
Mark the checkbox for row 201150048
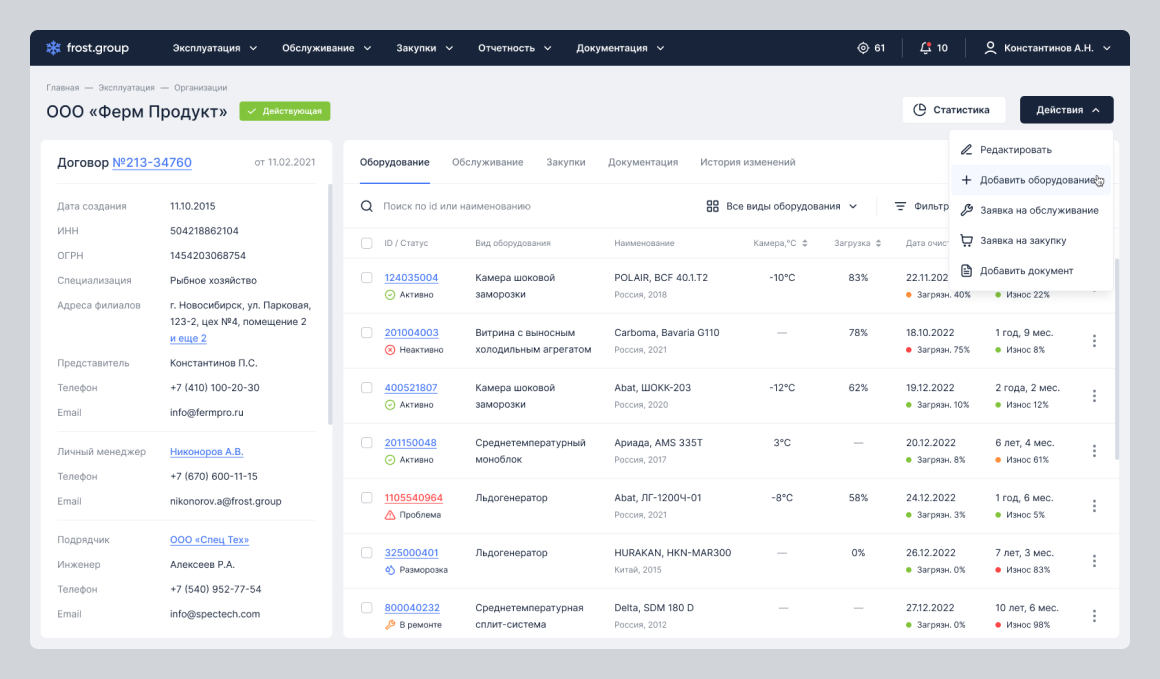click(x=367, y=442)
